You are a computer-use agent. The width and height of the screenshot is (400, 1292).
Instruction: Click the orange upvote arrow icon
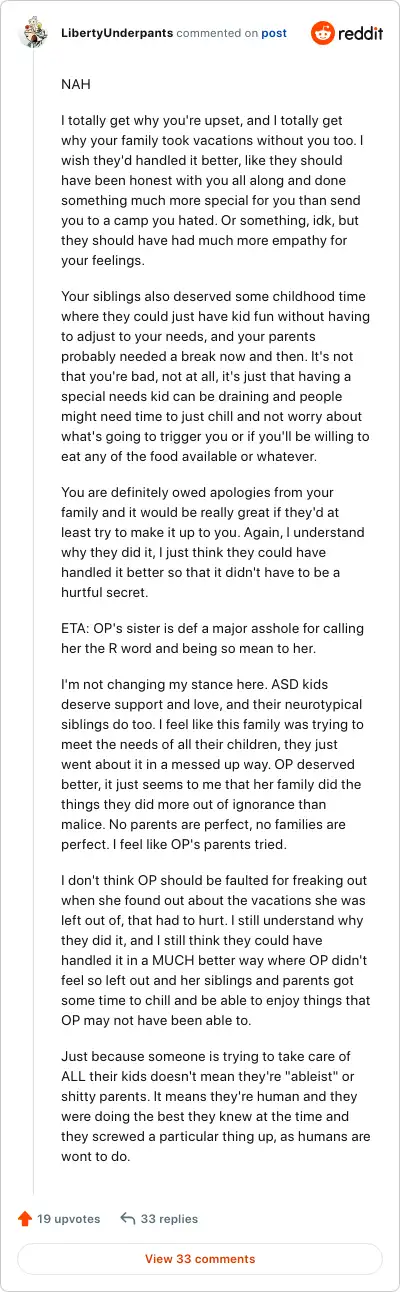[x=25, y=1219]
